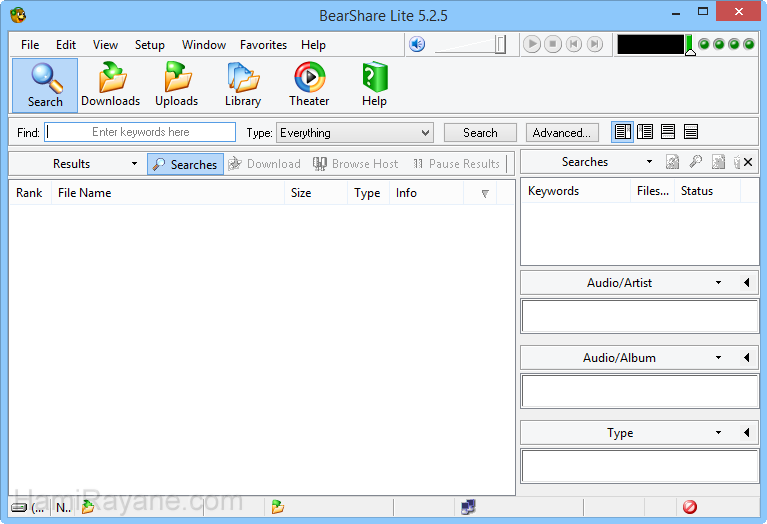Open the Uploads view
The width and height of the screenshot is (767, 524).
(x=177, y=86)
